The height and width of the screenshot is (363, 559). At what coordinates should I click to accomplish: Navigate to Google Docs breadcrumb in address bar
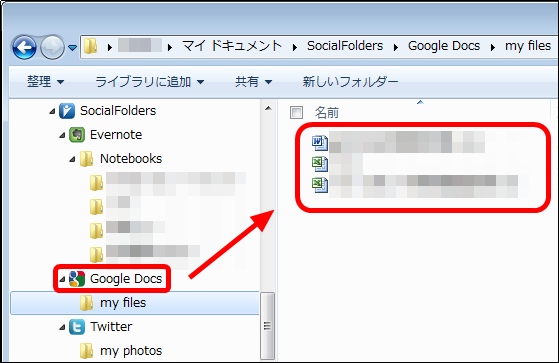click(444, 46)
